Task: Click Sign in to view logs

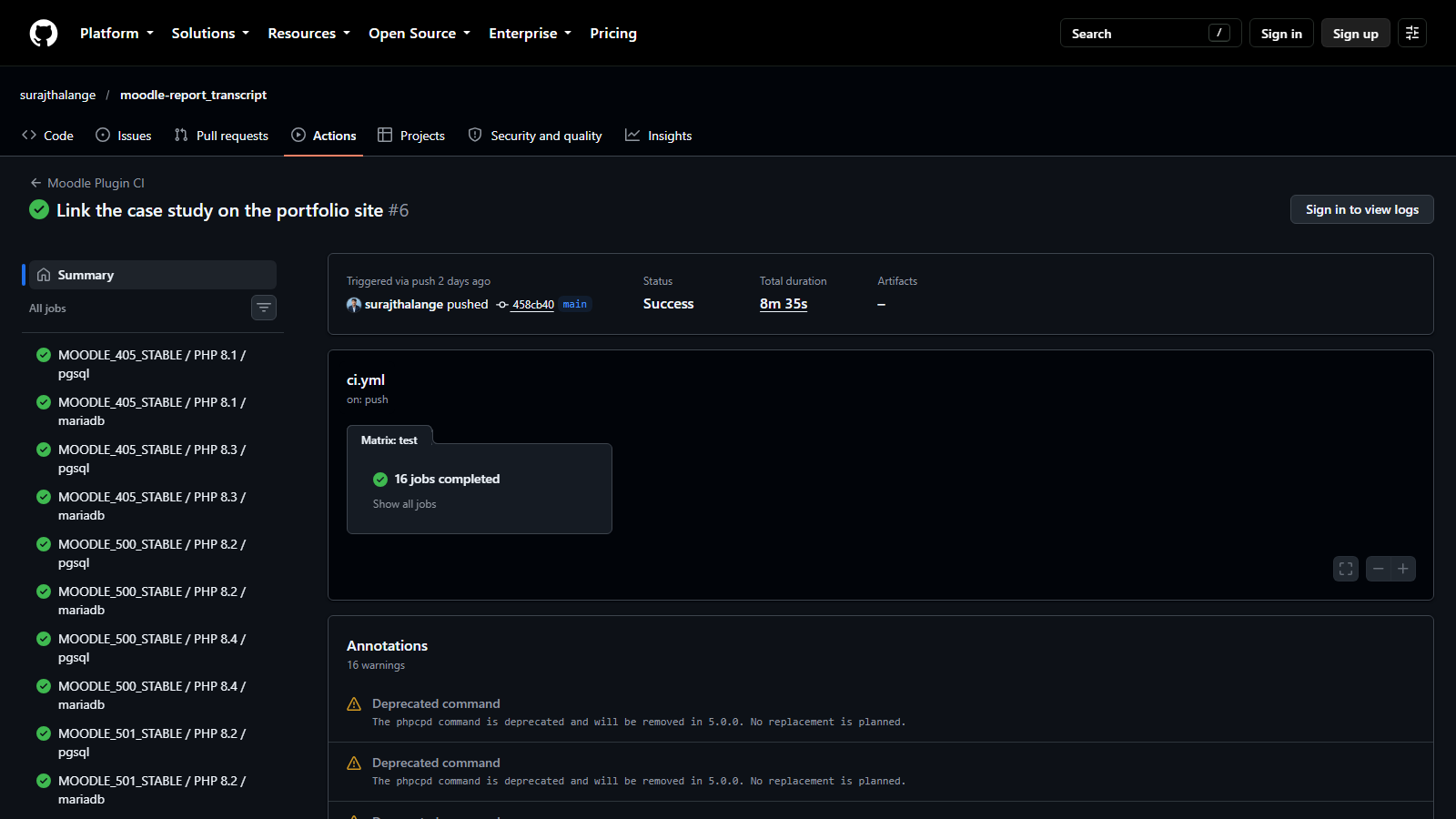Action: (1361, 209)
